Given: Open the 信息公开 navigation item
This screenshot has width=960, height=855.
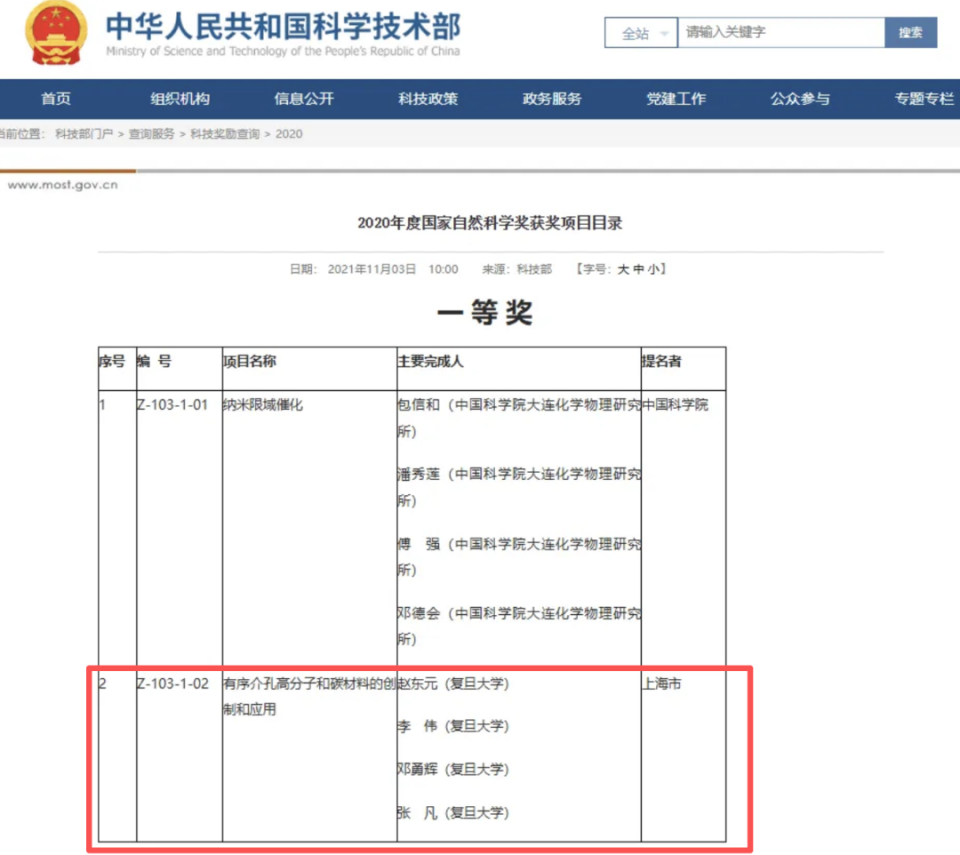Looking at the screenshot, I should coord(304,99).
